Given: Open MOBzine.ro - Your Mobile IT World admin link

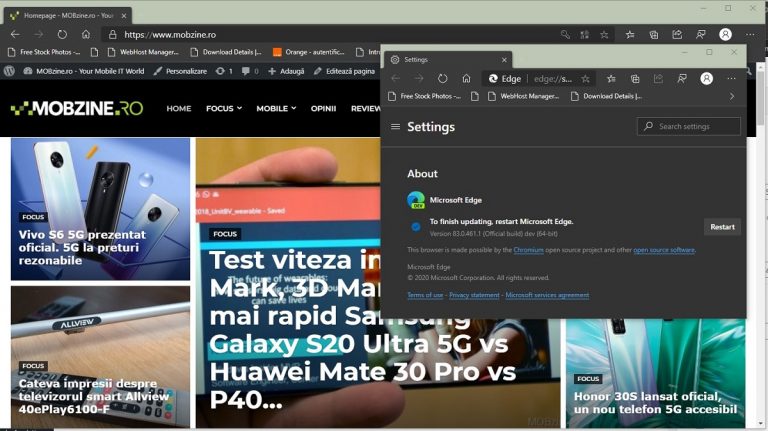Looking at the screenshot, I should [84, 71].
